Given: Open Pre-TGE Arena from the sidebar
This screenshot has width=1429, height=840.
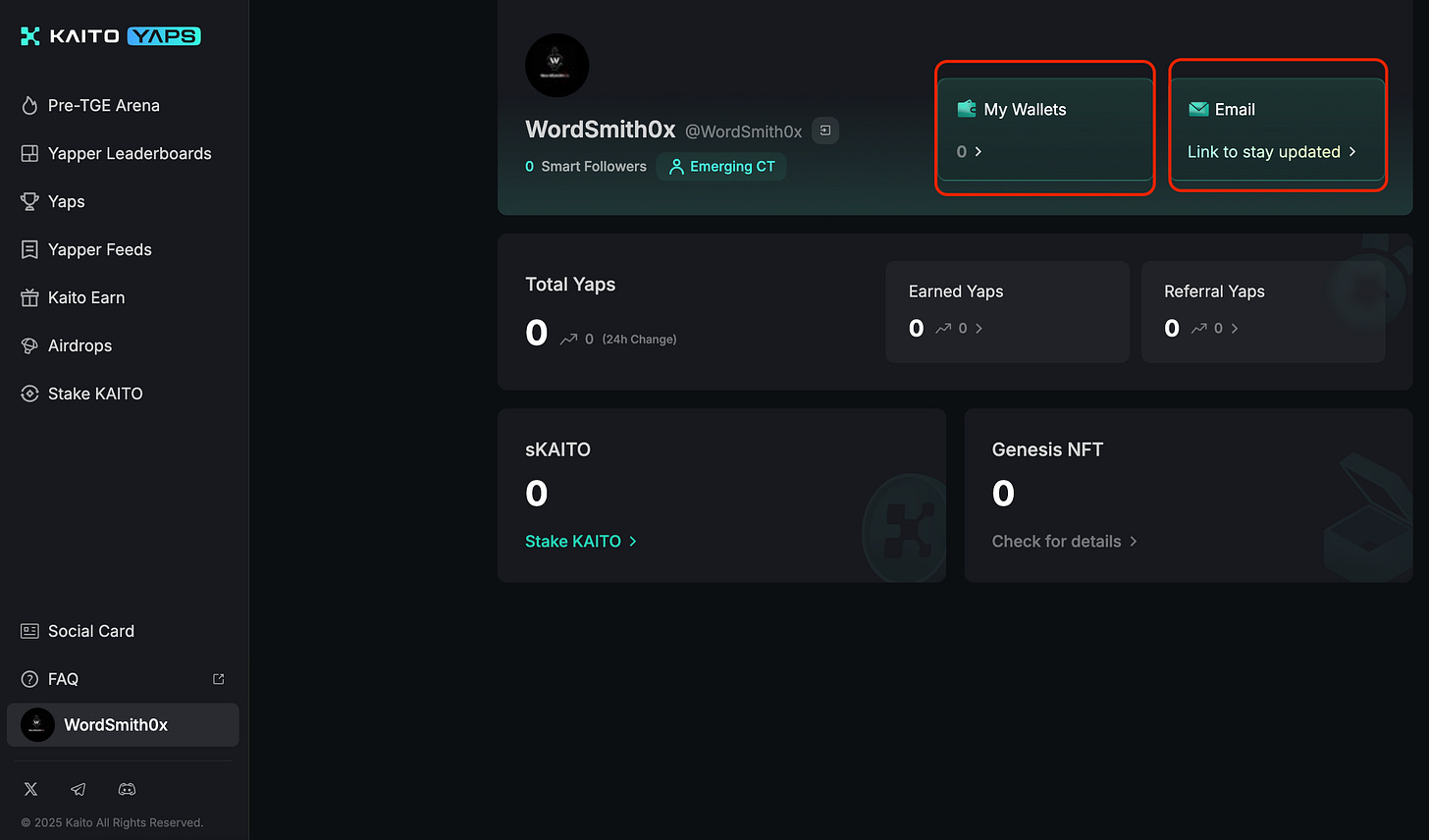Looking at the screenshot, I should tap(104, 105).
